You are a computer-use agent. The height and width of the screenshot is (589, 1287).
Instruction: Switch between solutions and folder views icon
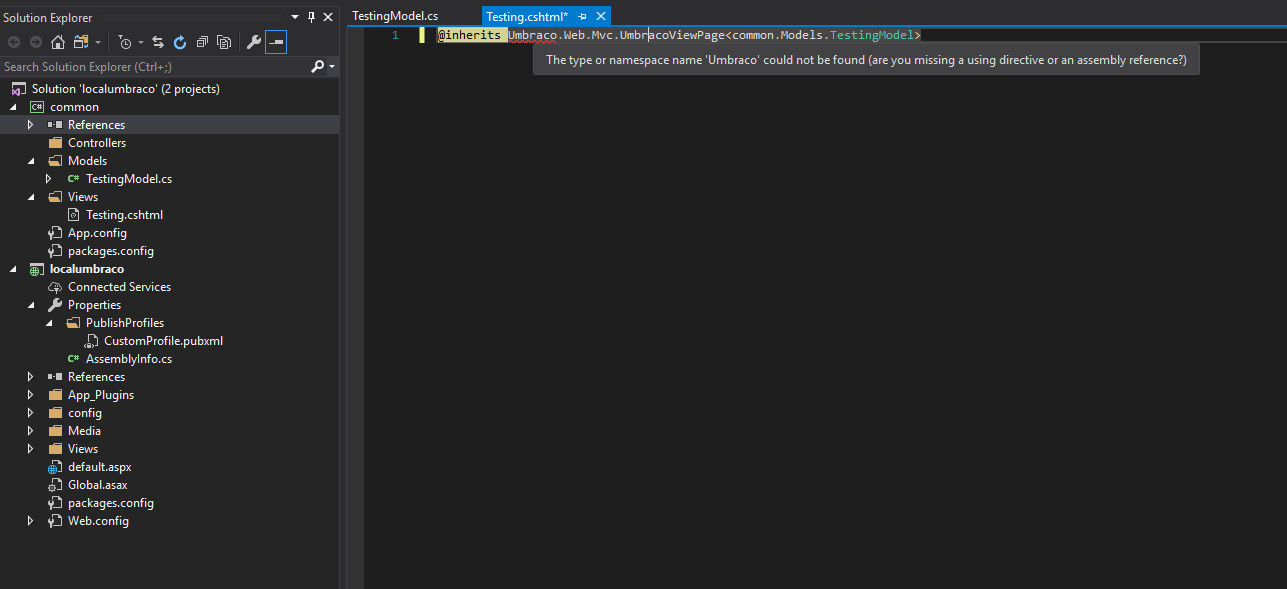coord(81,42)
